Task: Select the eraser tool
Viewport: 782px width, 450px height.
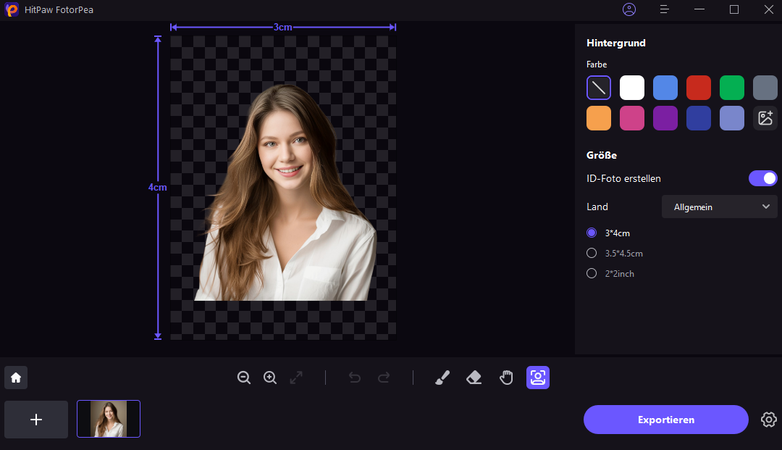Action: click(474, 378)
